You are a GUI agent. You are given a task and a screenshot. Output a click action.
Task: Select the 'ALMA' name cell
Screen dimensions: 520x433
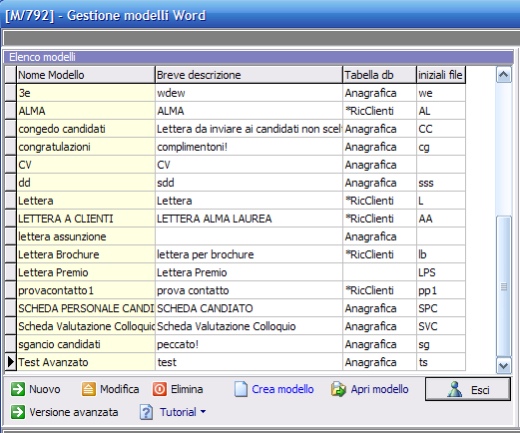(x=86, y=111)
